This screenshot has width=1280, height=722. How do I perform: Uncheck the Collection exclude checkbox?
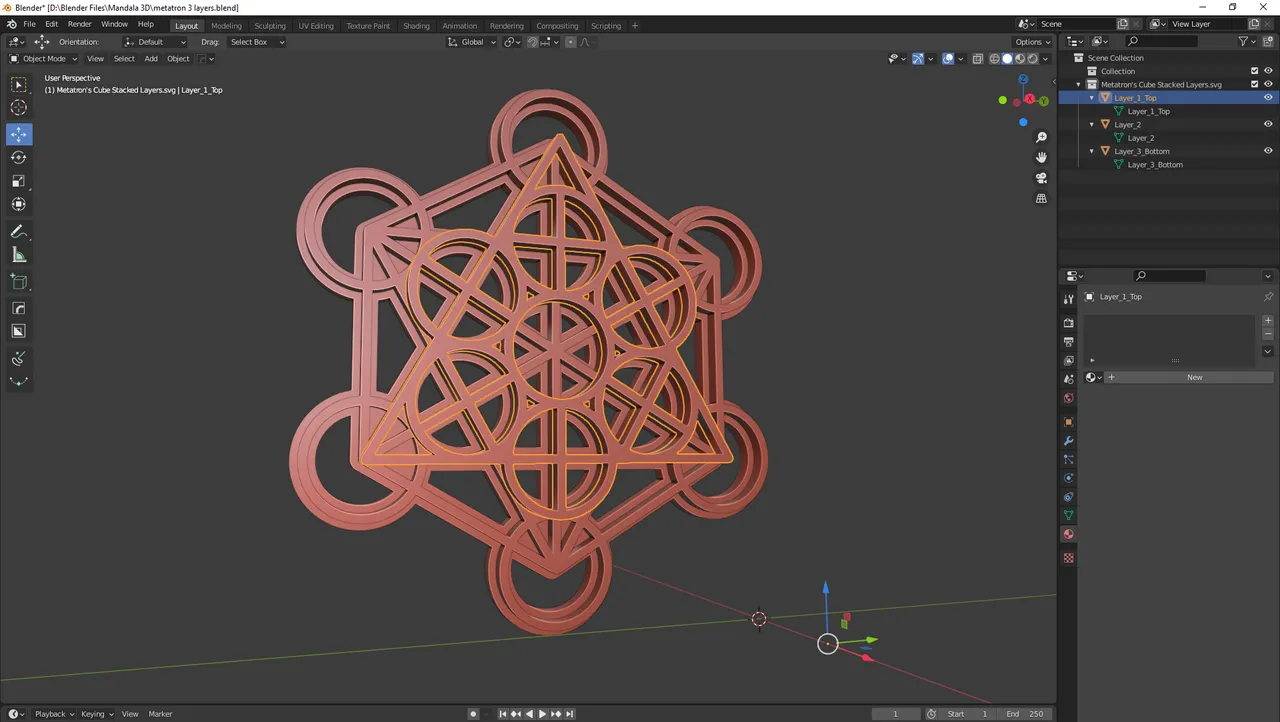(1255, 71)
